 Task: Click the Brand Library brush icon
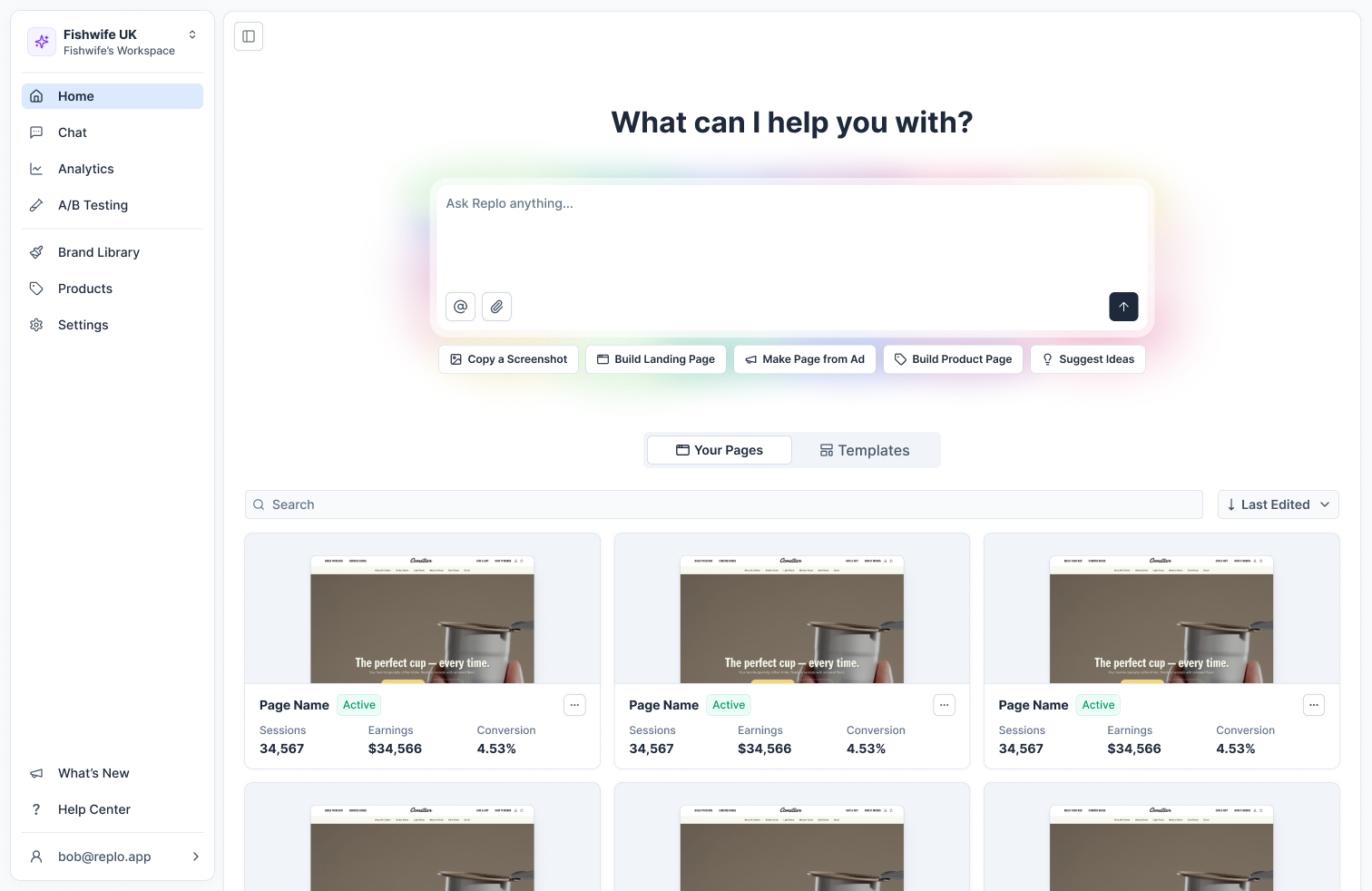pos(36,252)
